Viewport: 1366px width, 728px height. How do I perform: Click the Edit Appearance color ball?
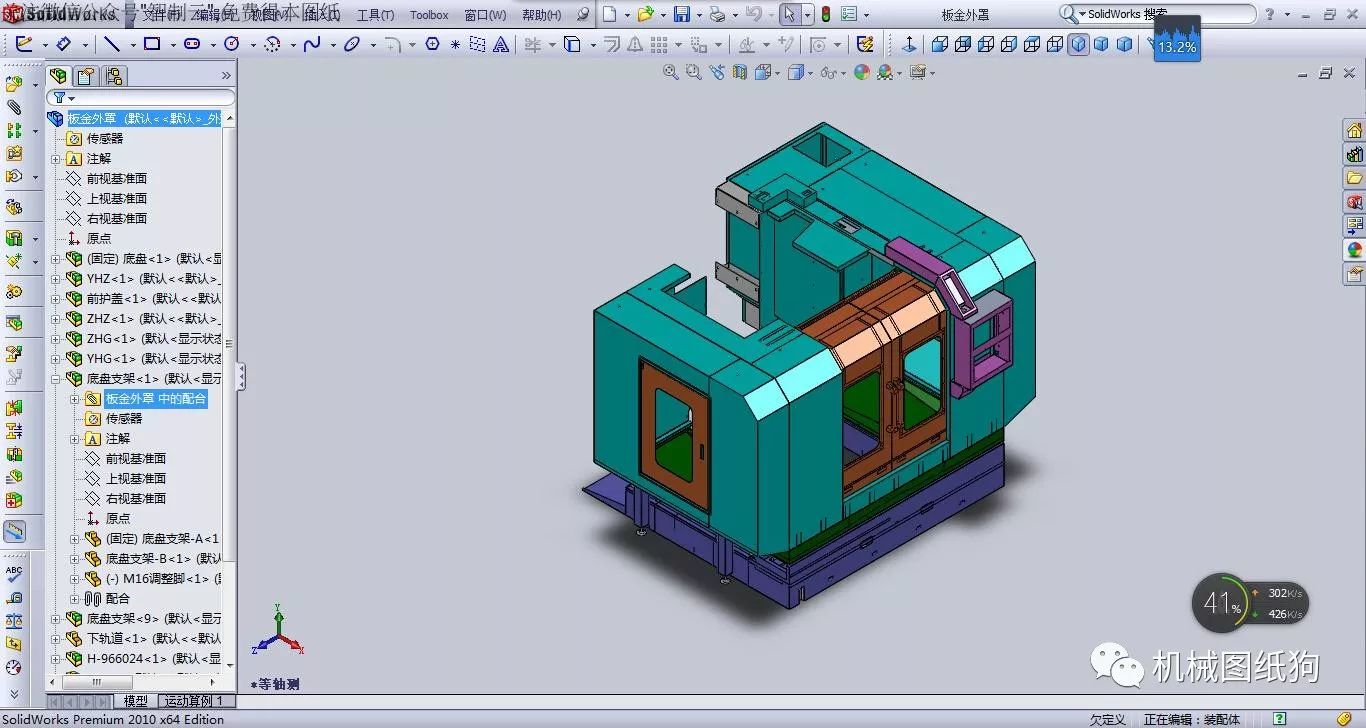[861, 72]
